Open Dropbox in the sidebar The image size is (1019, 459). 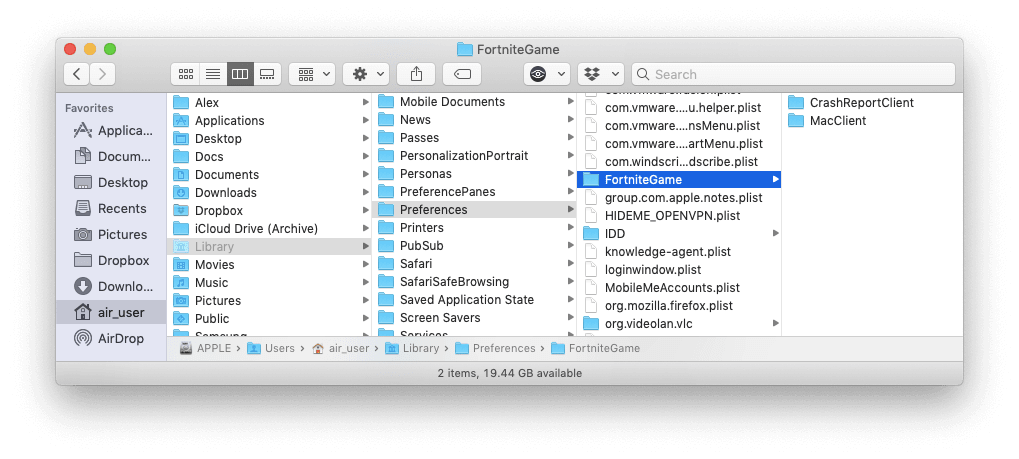[111, 261]
